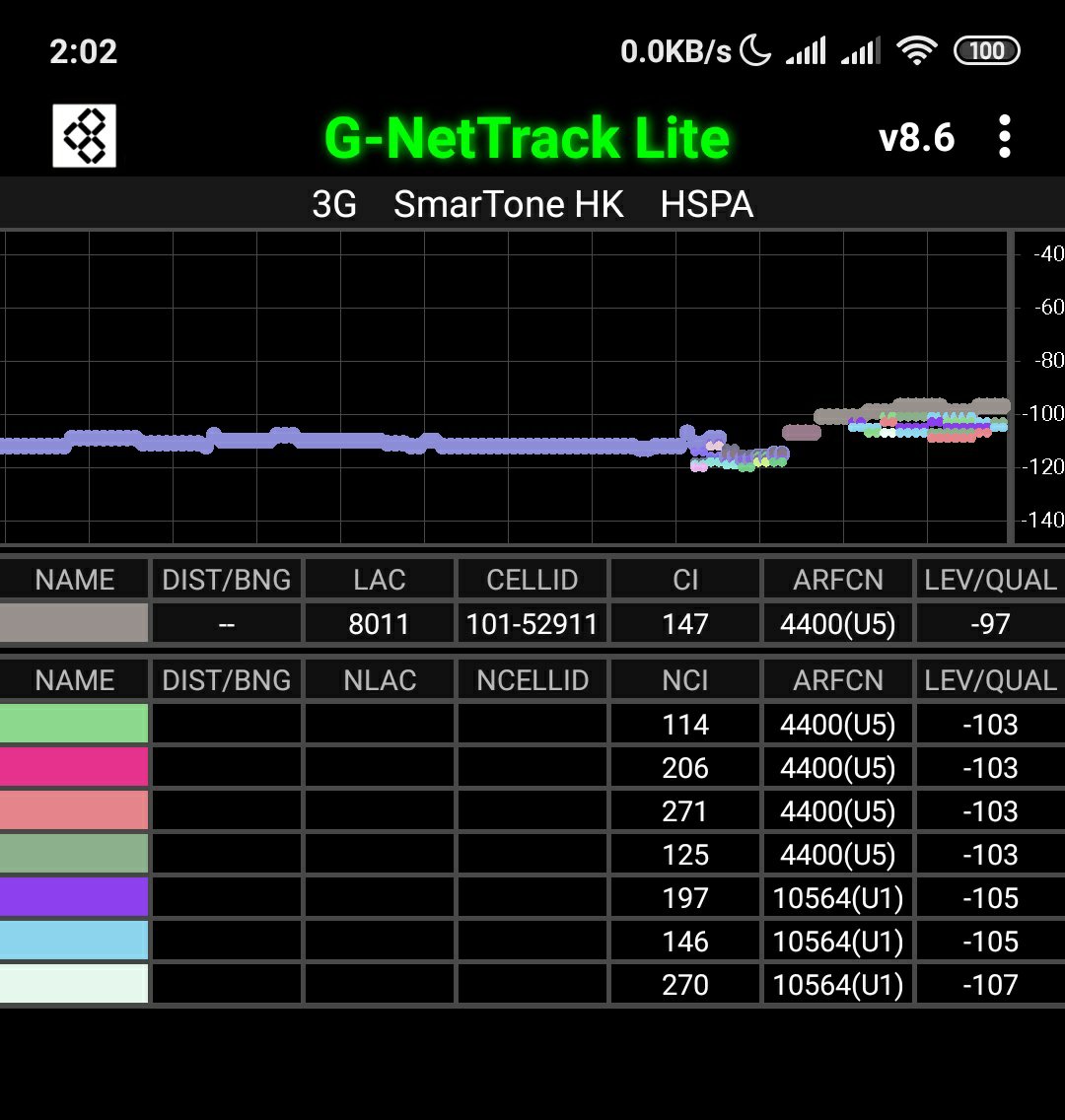Tap the purple swatch for NCI 197
This screenshot has width=1065, height=1120.
click(x=74, y=897)
